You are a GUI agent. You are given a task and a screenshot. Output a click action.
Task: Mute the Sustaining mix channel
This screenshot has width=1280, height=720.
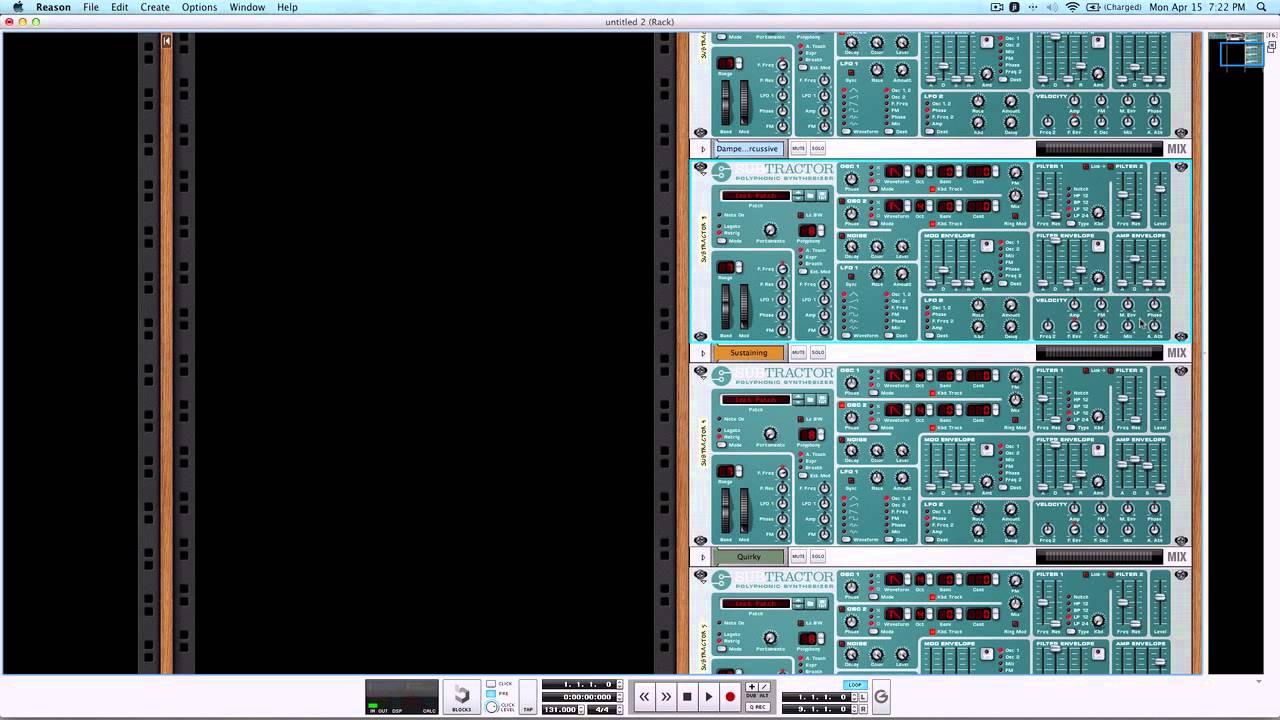click(x=798, y=353)
